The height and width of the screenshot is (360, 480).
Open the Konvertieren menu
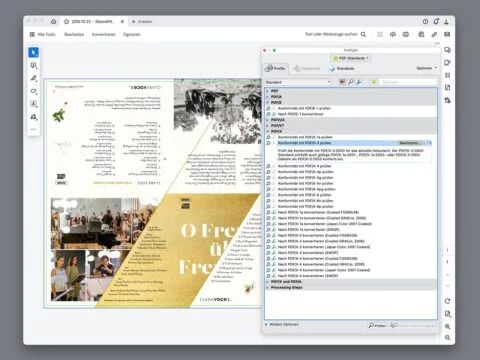coord(104,34)
